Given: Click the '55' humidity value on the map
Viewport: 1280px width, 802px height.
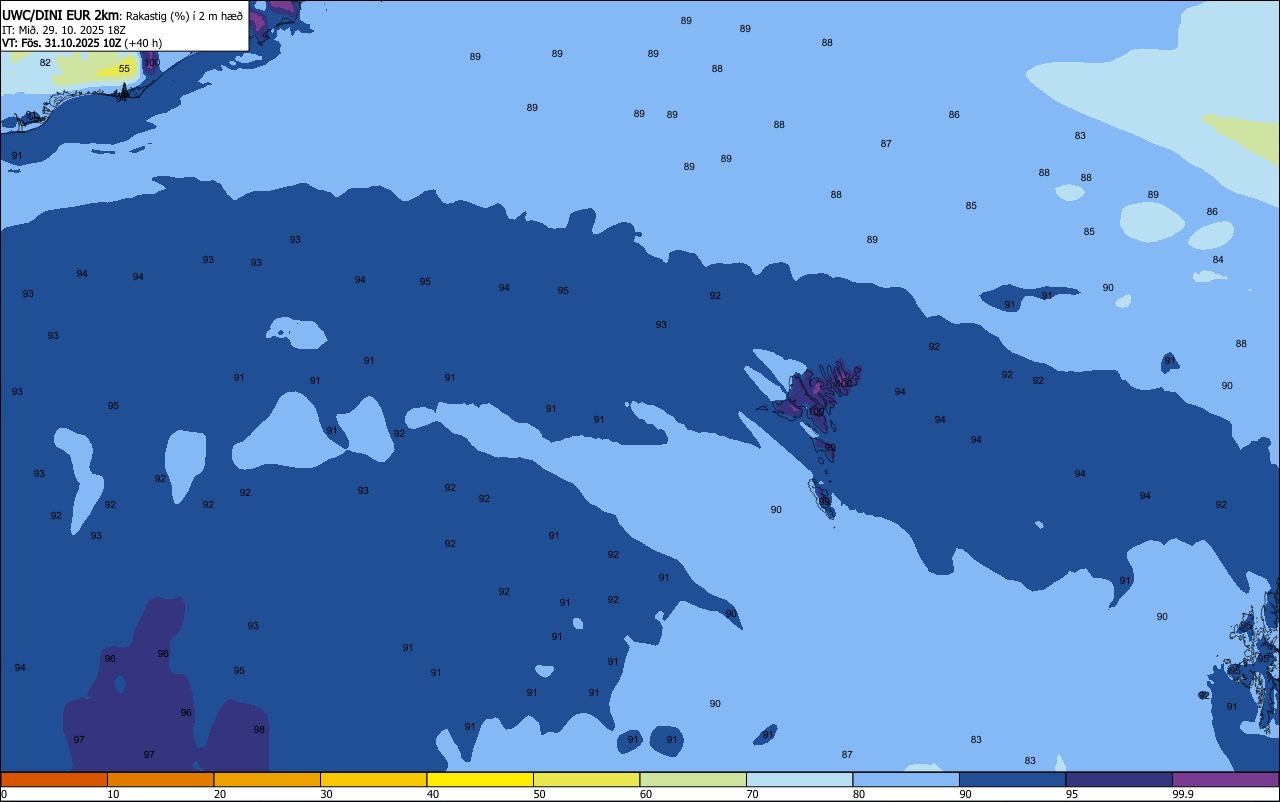Looking at the screenshot, I should coord(124,69).
